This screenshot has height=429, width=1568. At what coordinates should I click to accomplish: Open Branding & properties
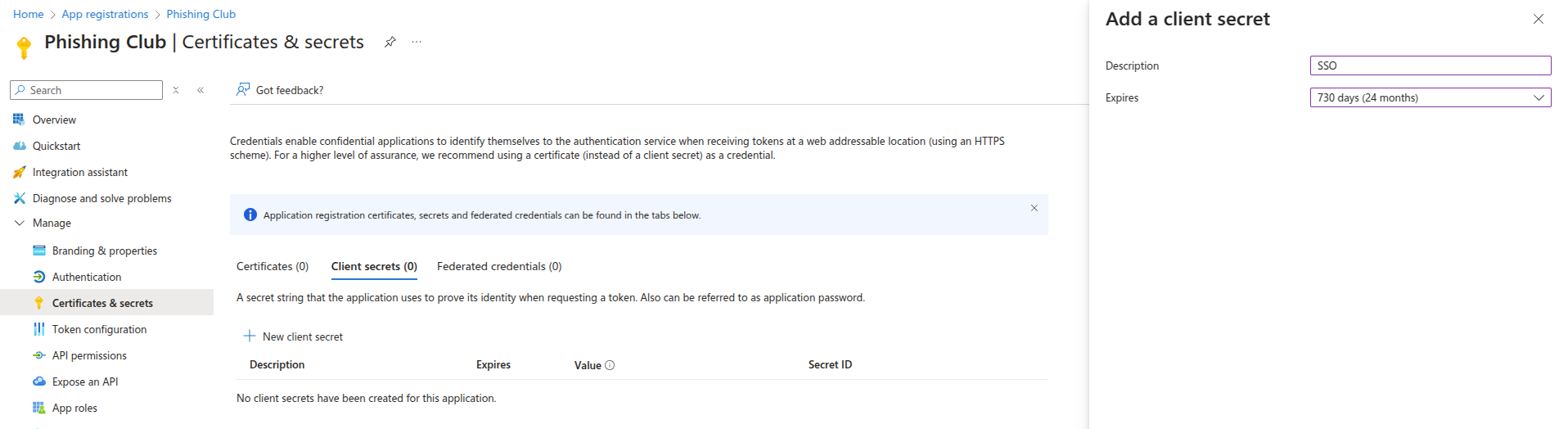click(106, 251)
